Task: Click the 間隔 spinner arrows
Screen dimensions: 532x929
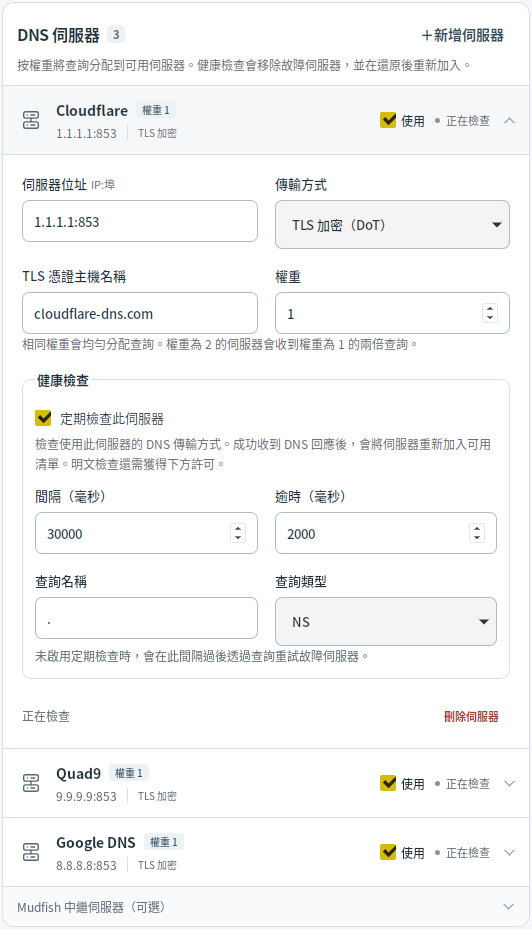Action: [238, 533]
